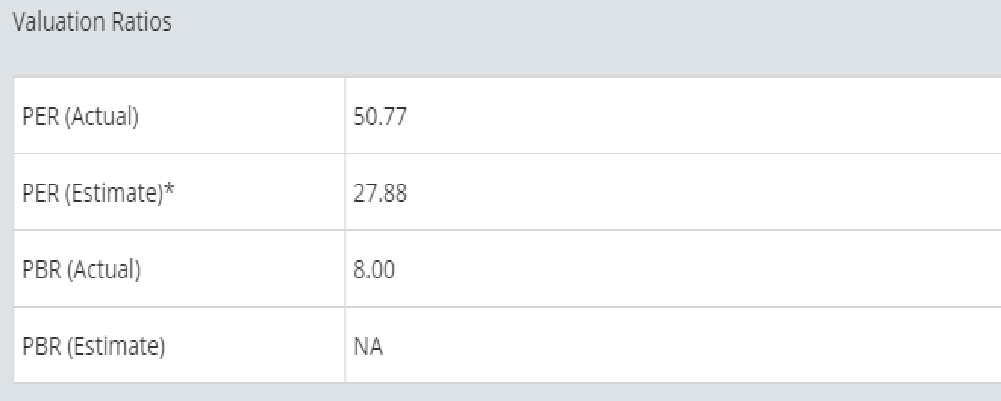Select the PBR (Actual) label
1001x401 pixels.
coord(81,269)
